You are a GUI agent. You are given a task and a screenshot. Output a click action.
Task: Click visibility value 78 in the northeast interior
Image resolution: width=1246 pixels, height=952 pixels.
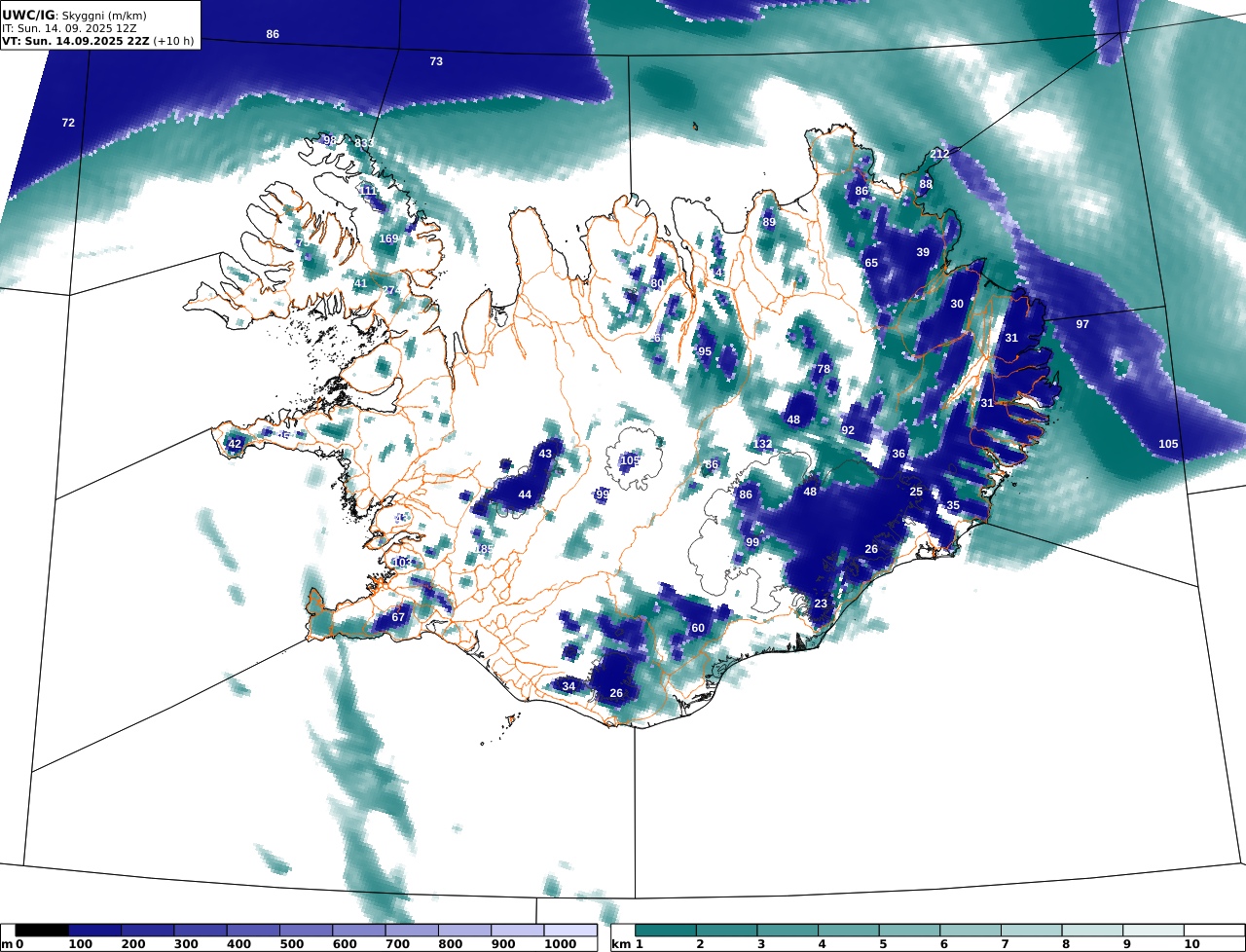(824, 369)
